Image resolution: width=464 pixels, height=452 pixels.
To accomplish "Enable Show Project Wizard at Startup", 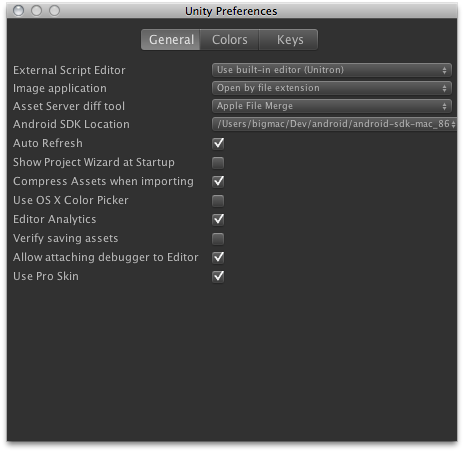I will (218, 163).
